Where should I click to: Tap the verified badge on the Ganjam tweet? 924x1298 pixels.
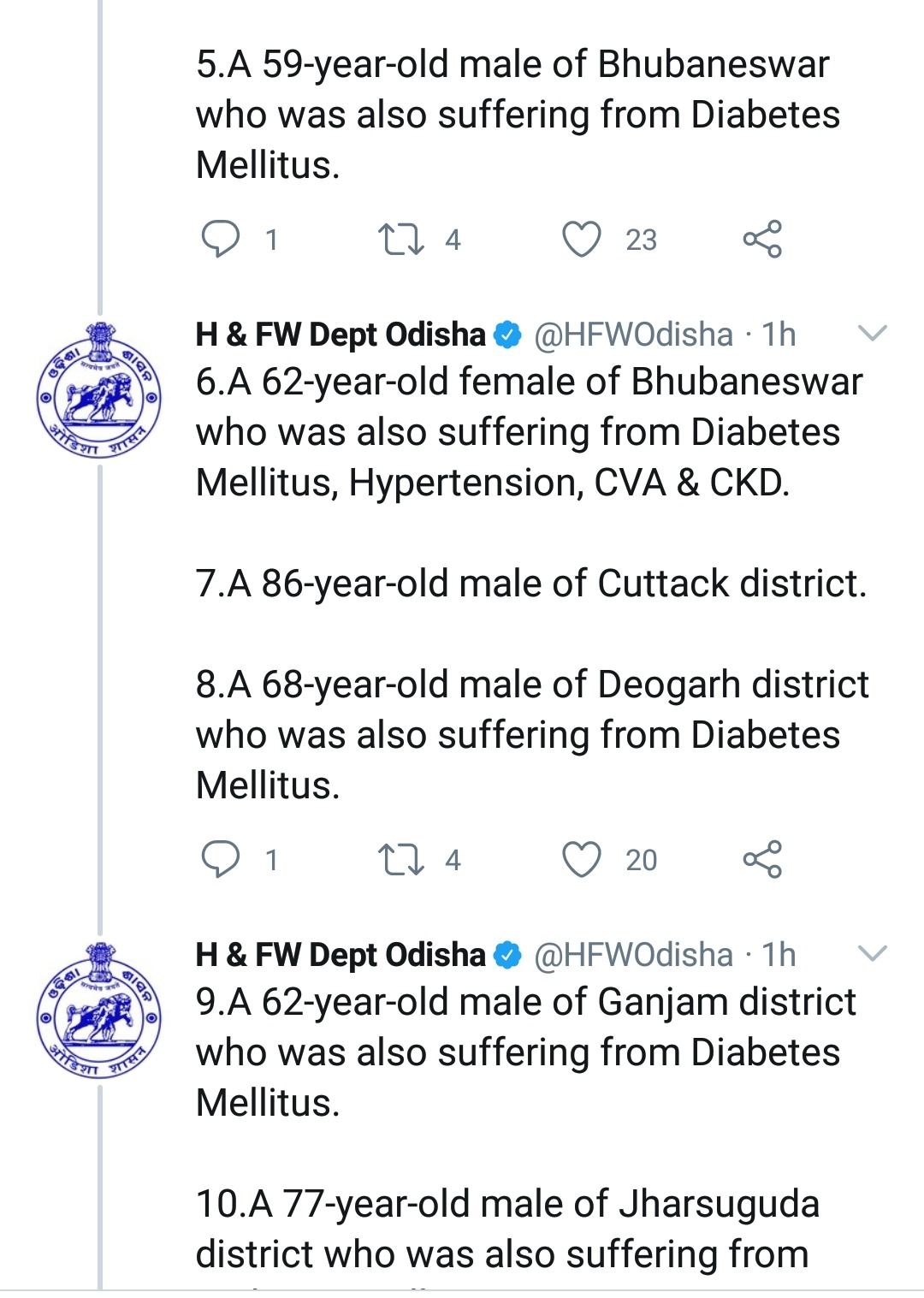[508, 955]
